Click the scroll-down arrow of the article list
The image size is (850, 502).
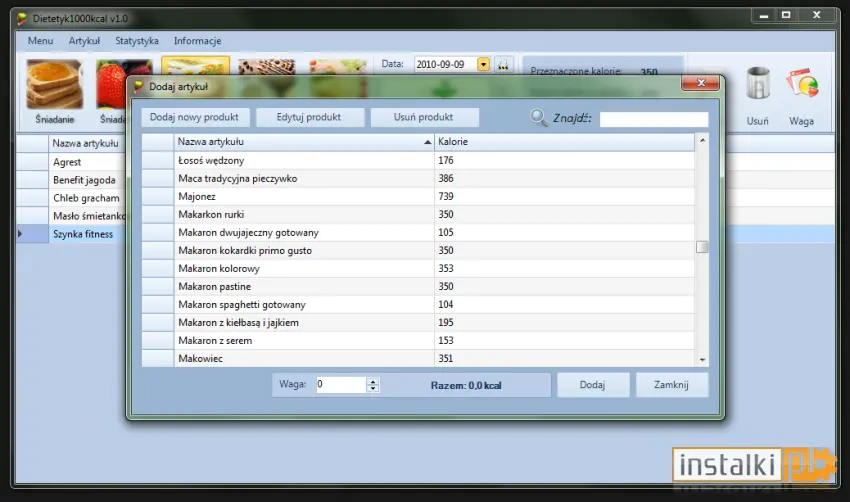pos(703,359)
